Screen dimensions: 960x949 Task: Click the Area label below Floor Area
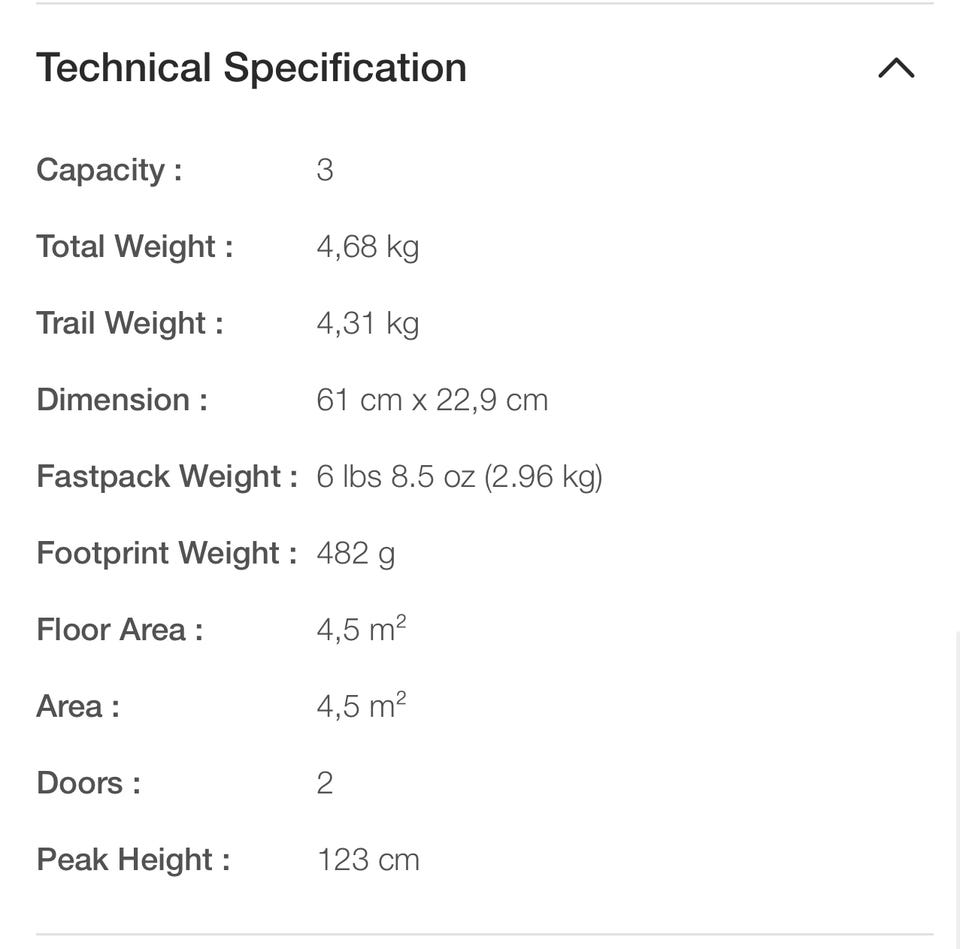point(78,707)
